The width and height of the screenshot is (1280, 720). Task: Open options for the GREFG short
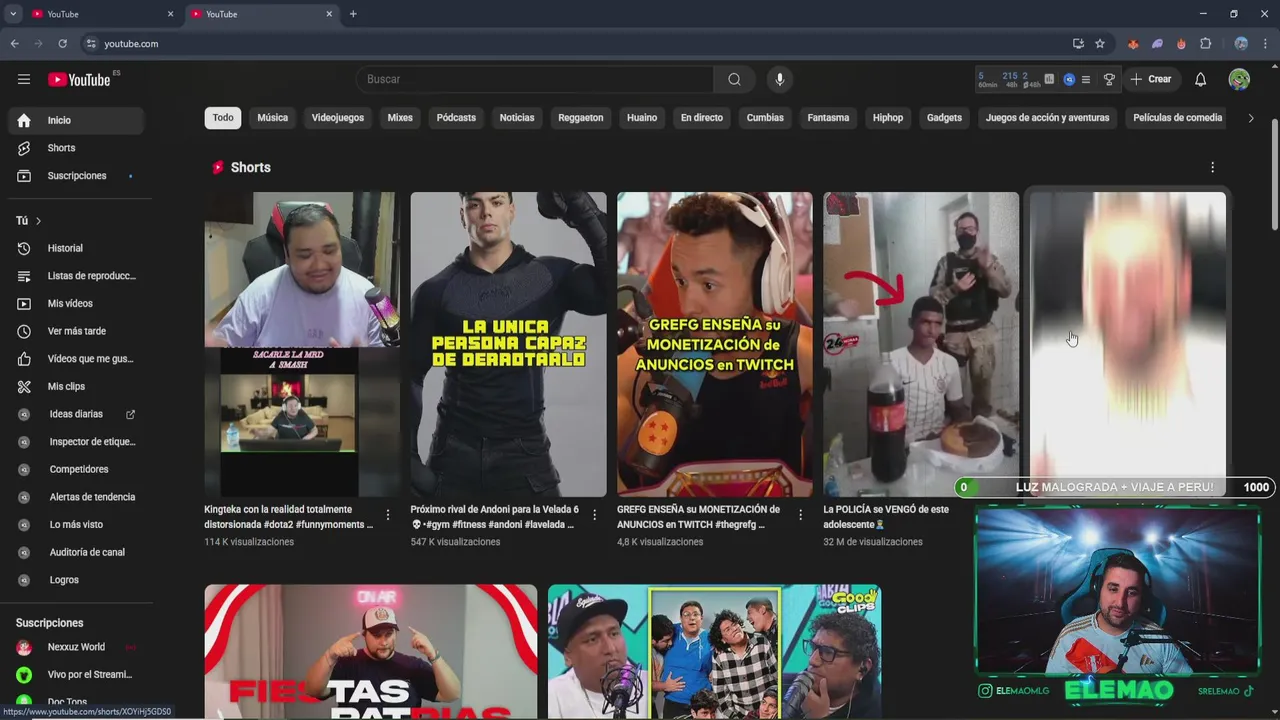coord(800,515)
